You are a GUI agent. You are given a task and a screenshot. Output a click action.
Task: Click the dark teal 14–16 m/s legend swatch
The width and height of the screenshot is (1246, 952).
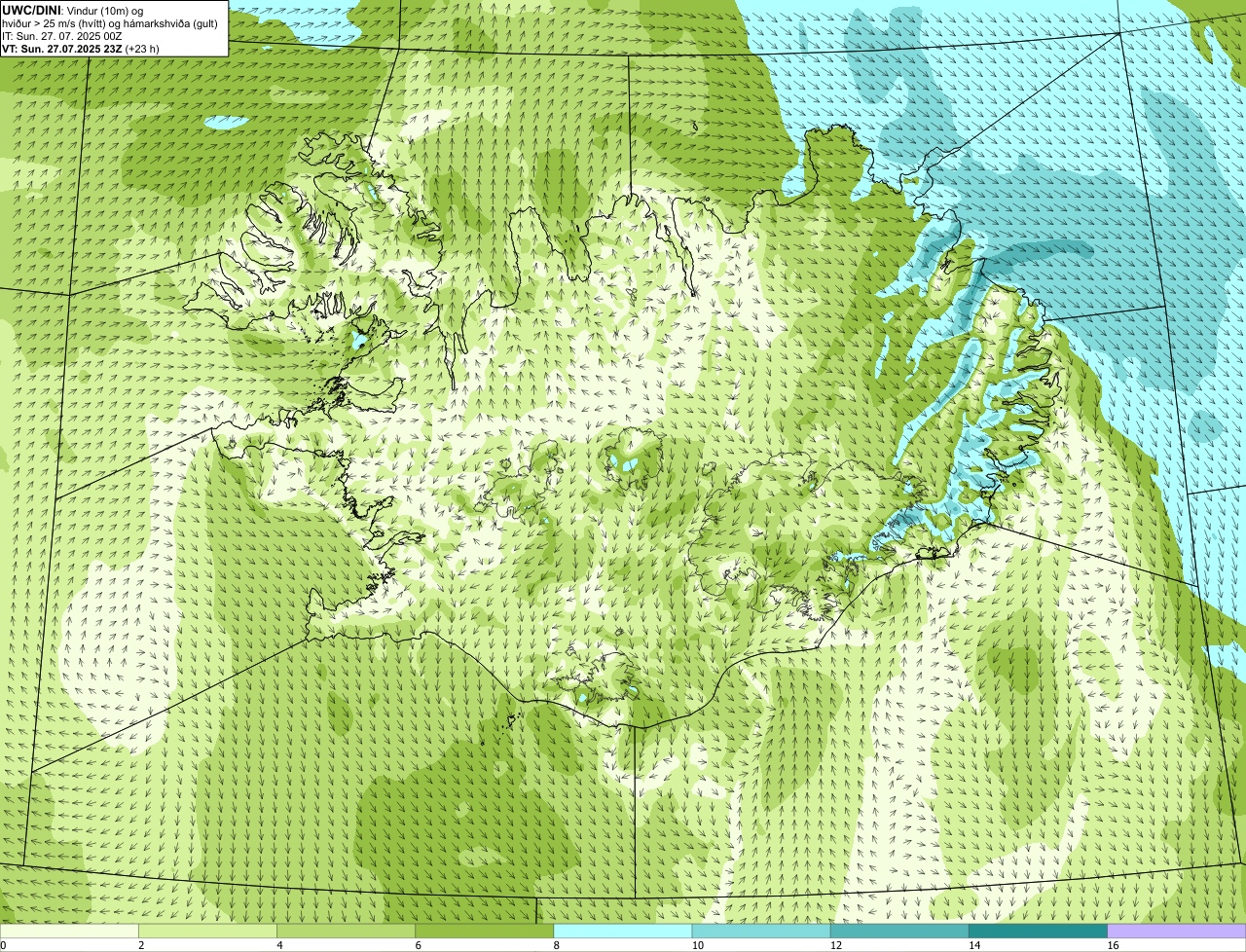coord(1039,932)
